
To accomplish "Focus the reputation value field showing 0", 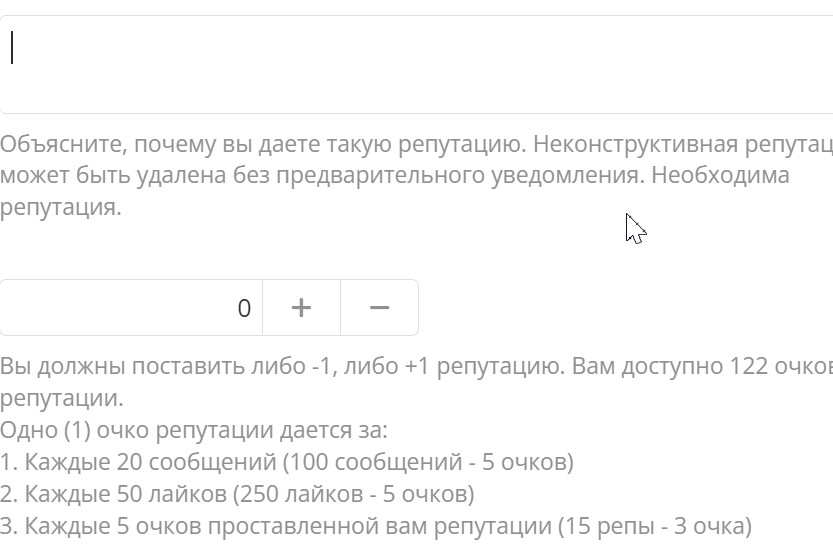I will click(131, 307).
